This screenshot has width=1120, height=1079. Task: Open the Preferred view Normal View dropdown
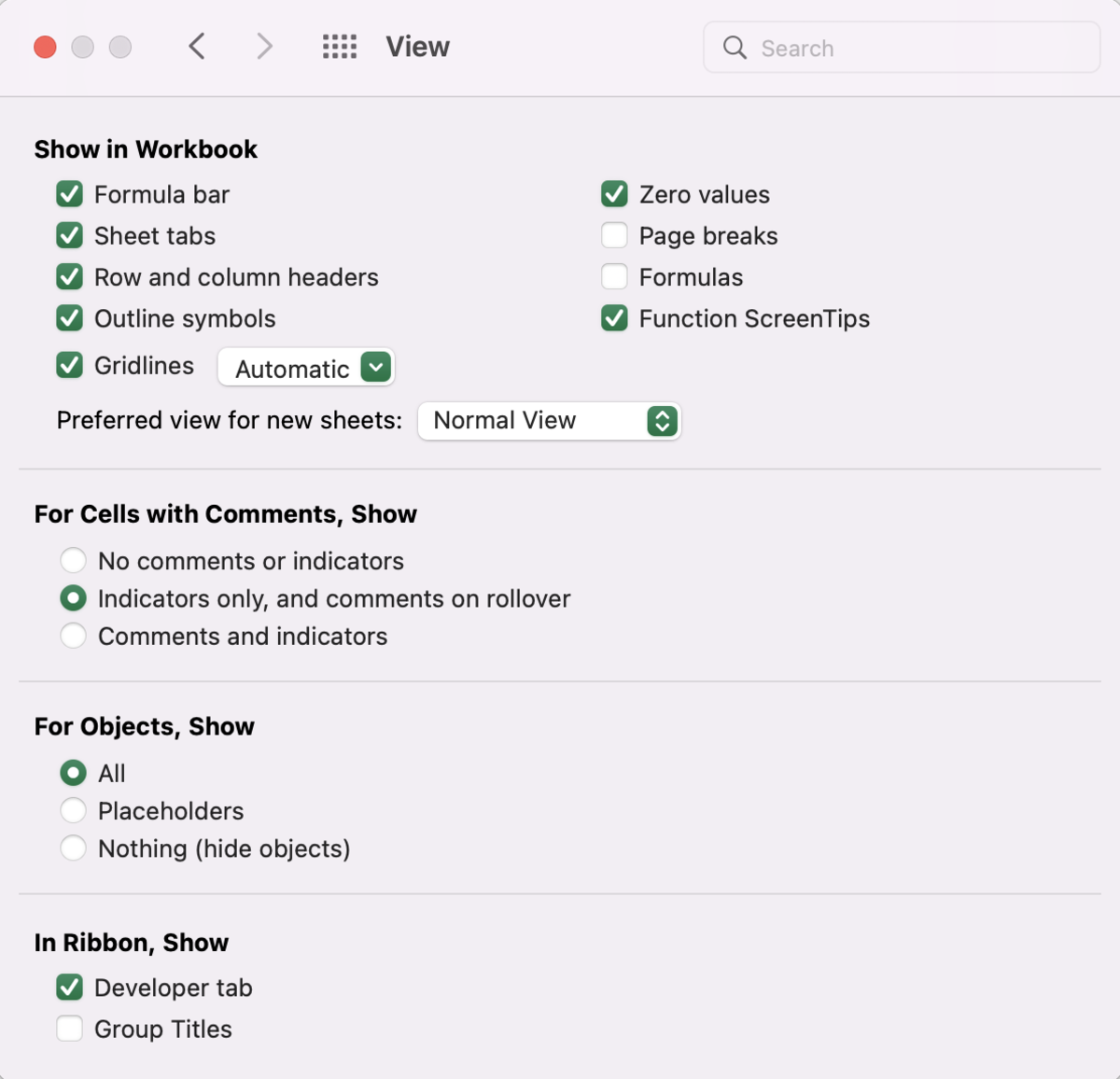[x=549, y=421]
